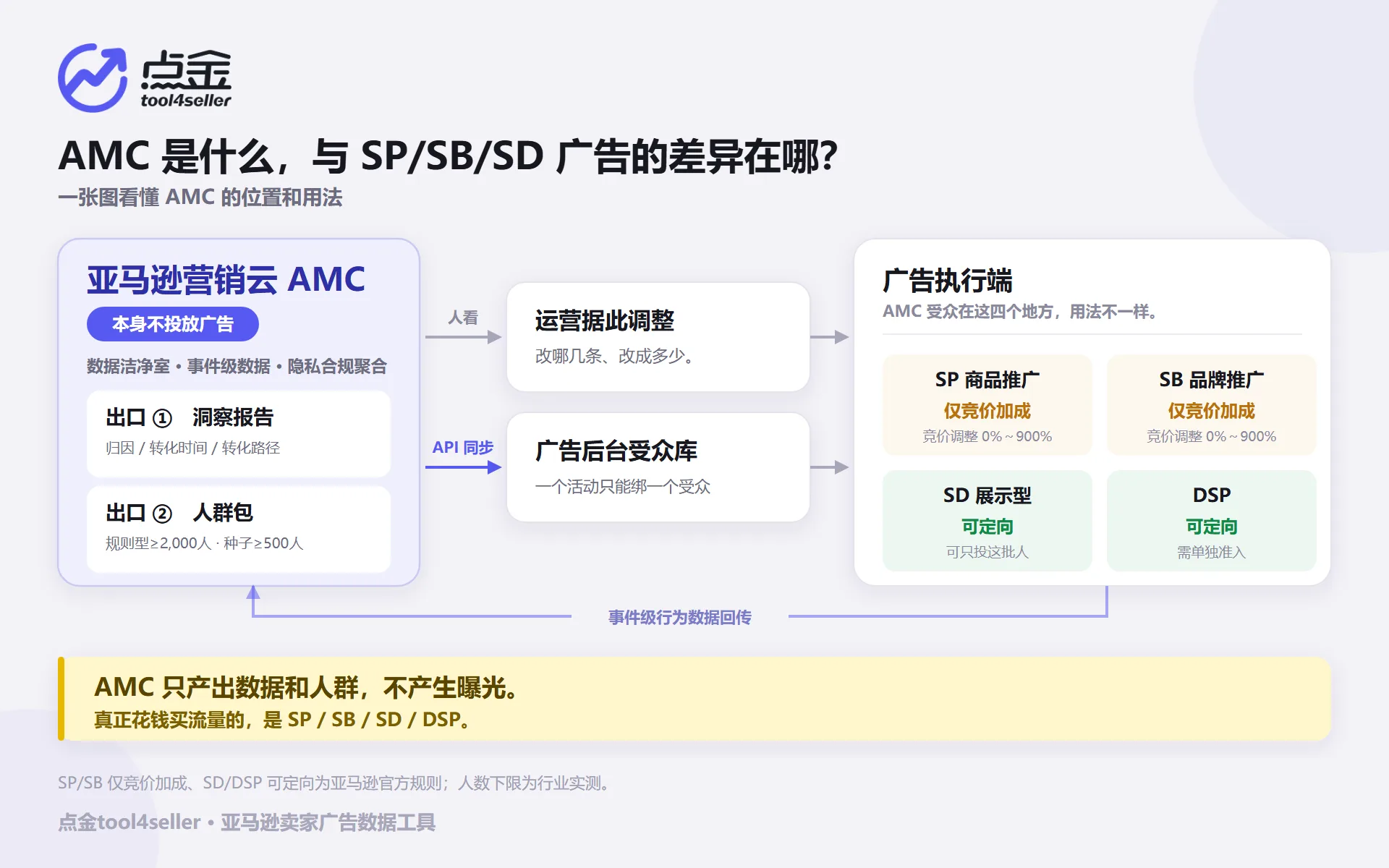
Task: Click the API 同步 arrow label
Action: pyautogui.click(x=463, y=448)
